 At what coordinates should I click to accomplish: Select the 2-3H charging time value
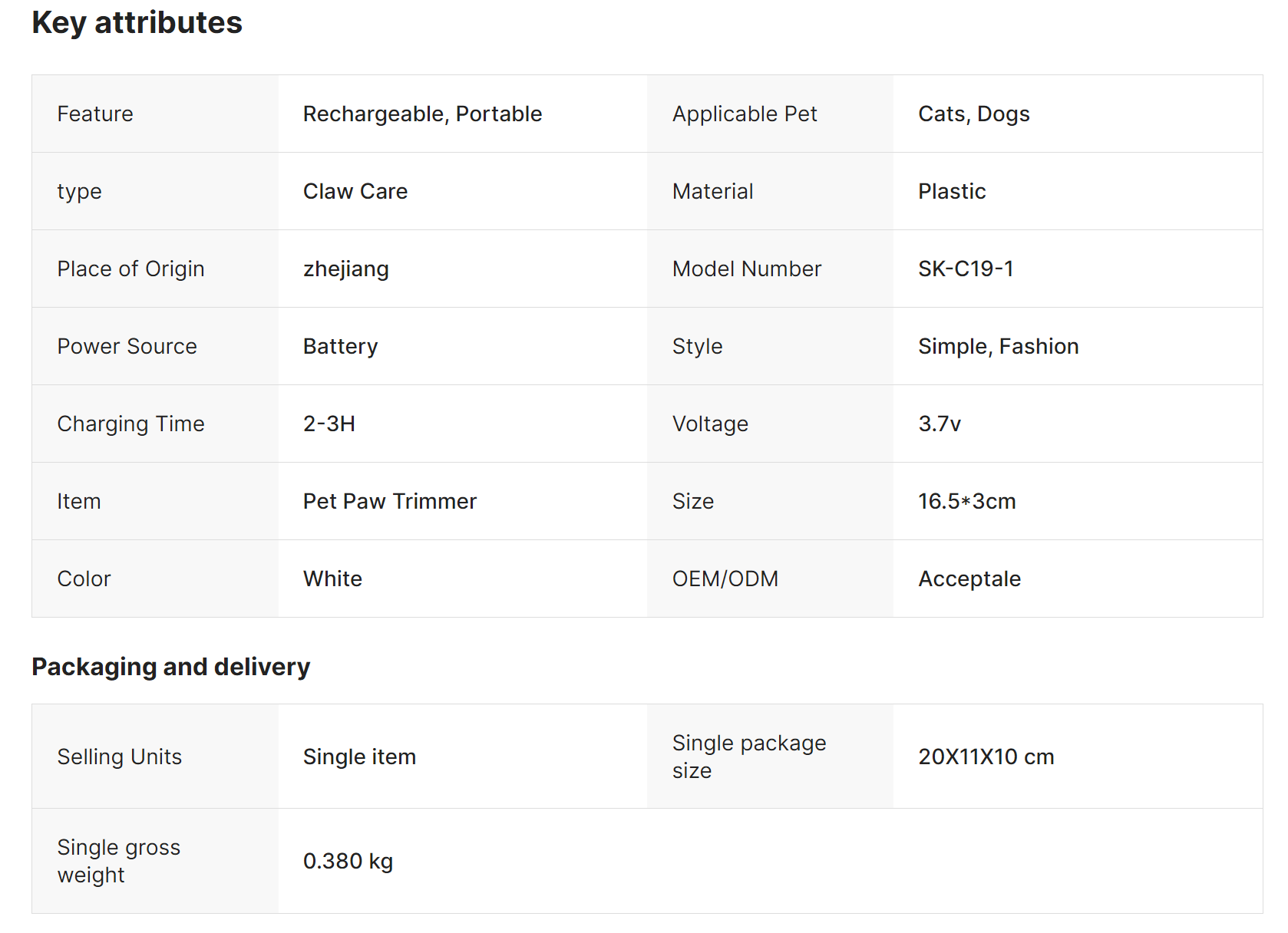[x=329, y=424]
